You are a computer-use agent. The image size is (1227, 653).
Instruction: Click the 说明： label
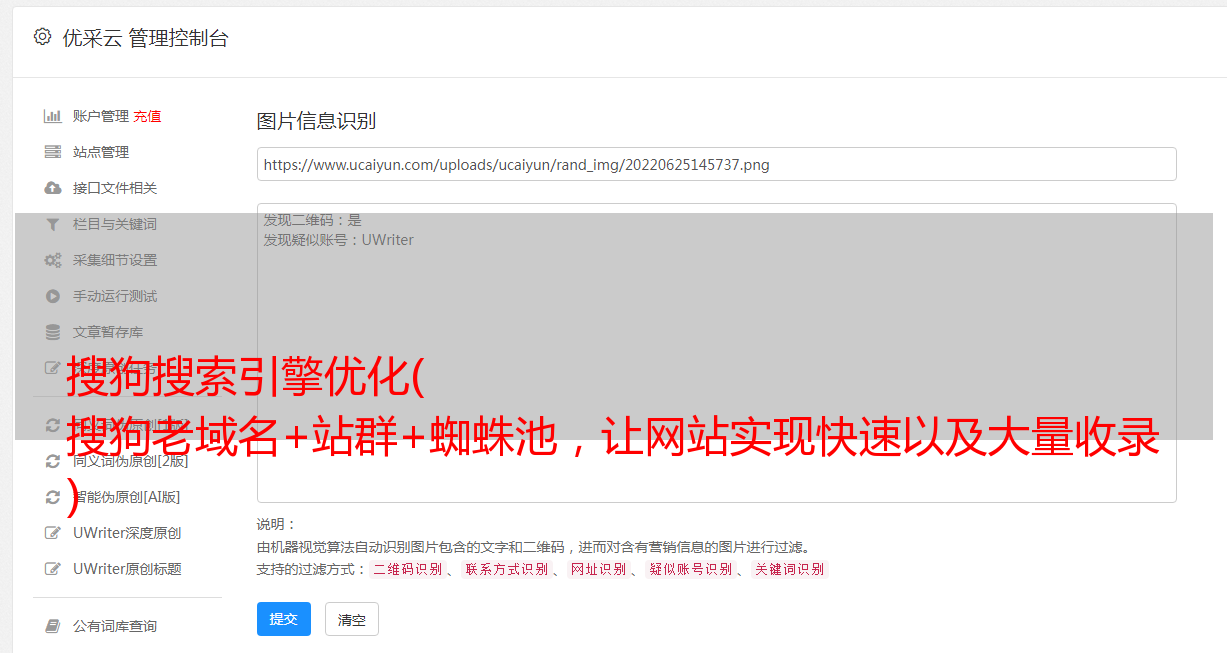coord(277,524)
